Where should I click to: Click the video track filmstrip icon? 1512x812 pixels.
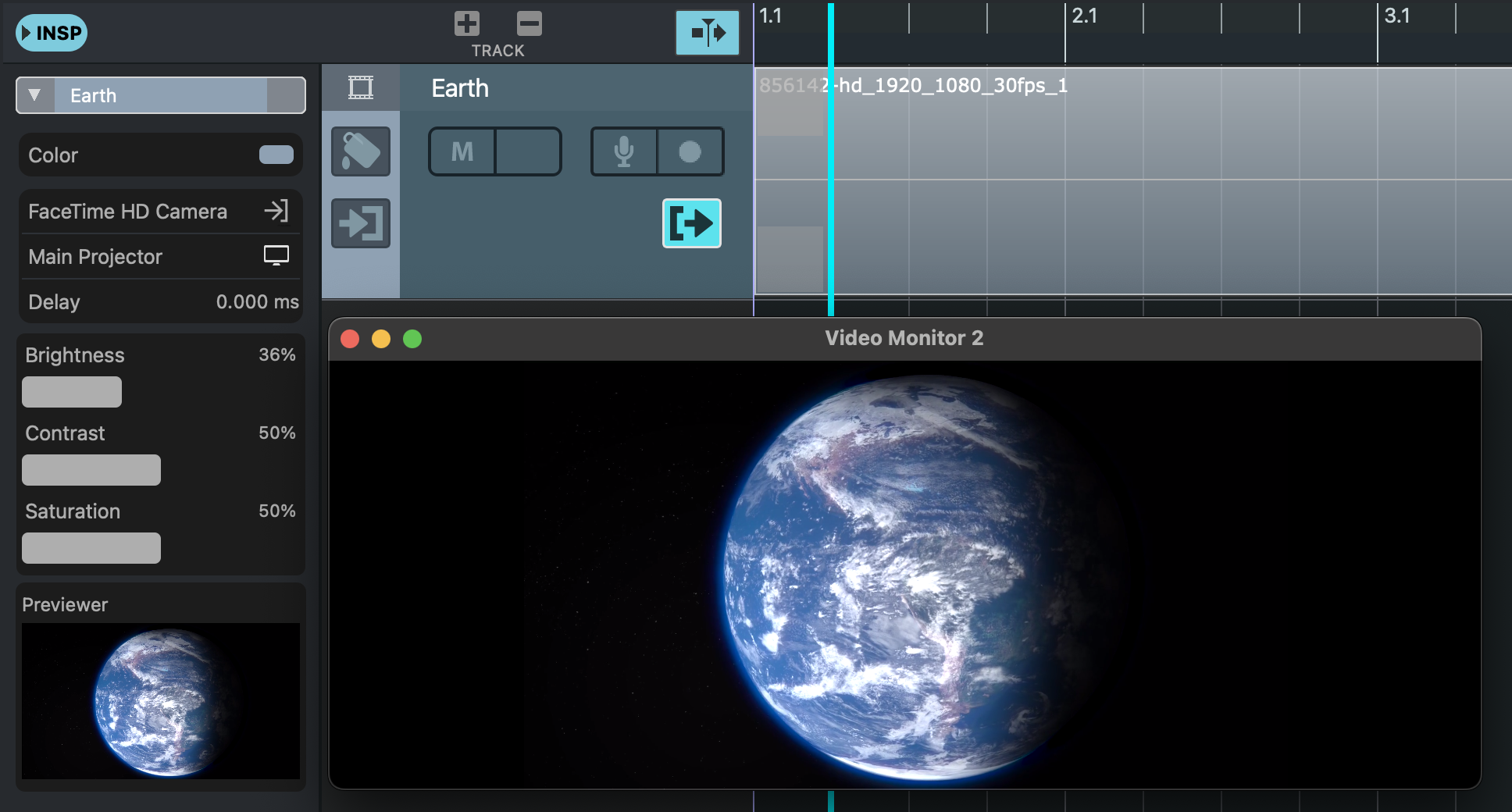361,87
